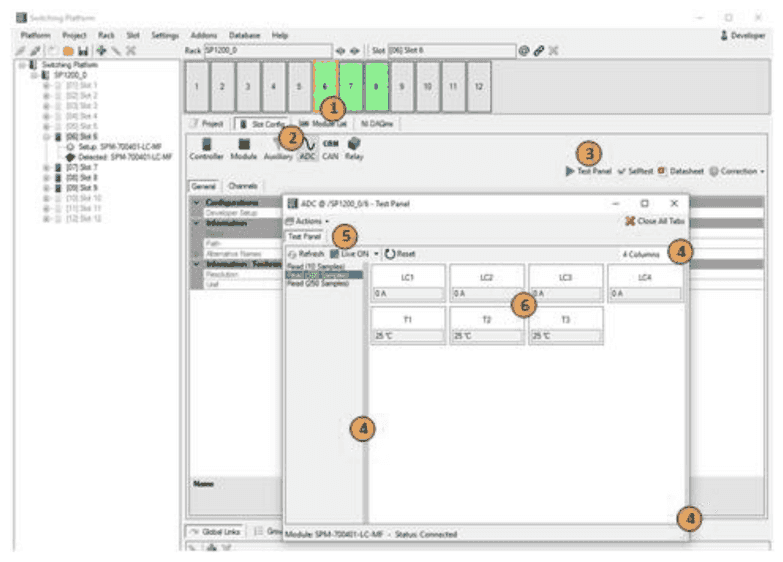Open the Datasheet for the module
This screenshot has width=783, height=562.
point(681,171)
